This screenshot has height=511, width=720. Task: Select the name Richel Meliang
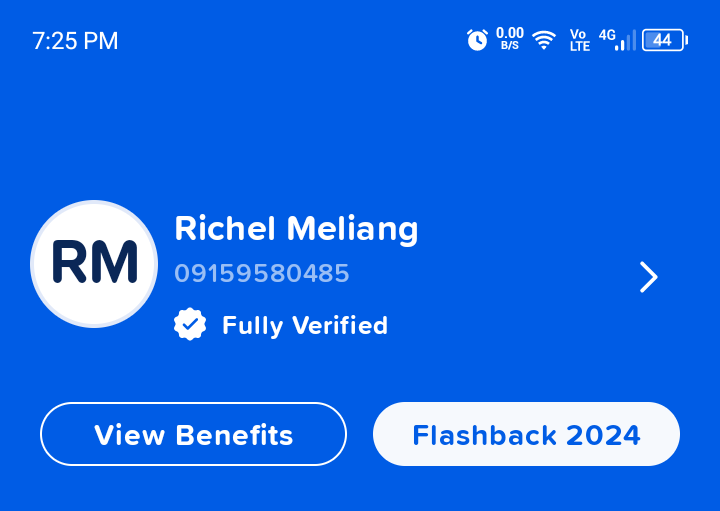tap(296, 229)
